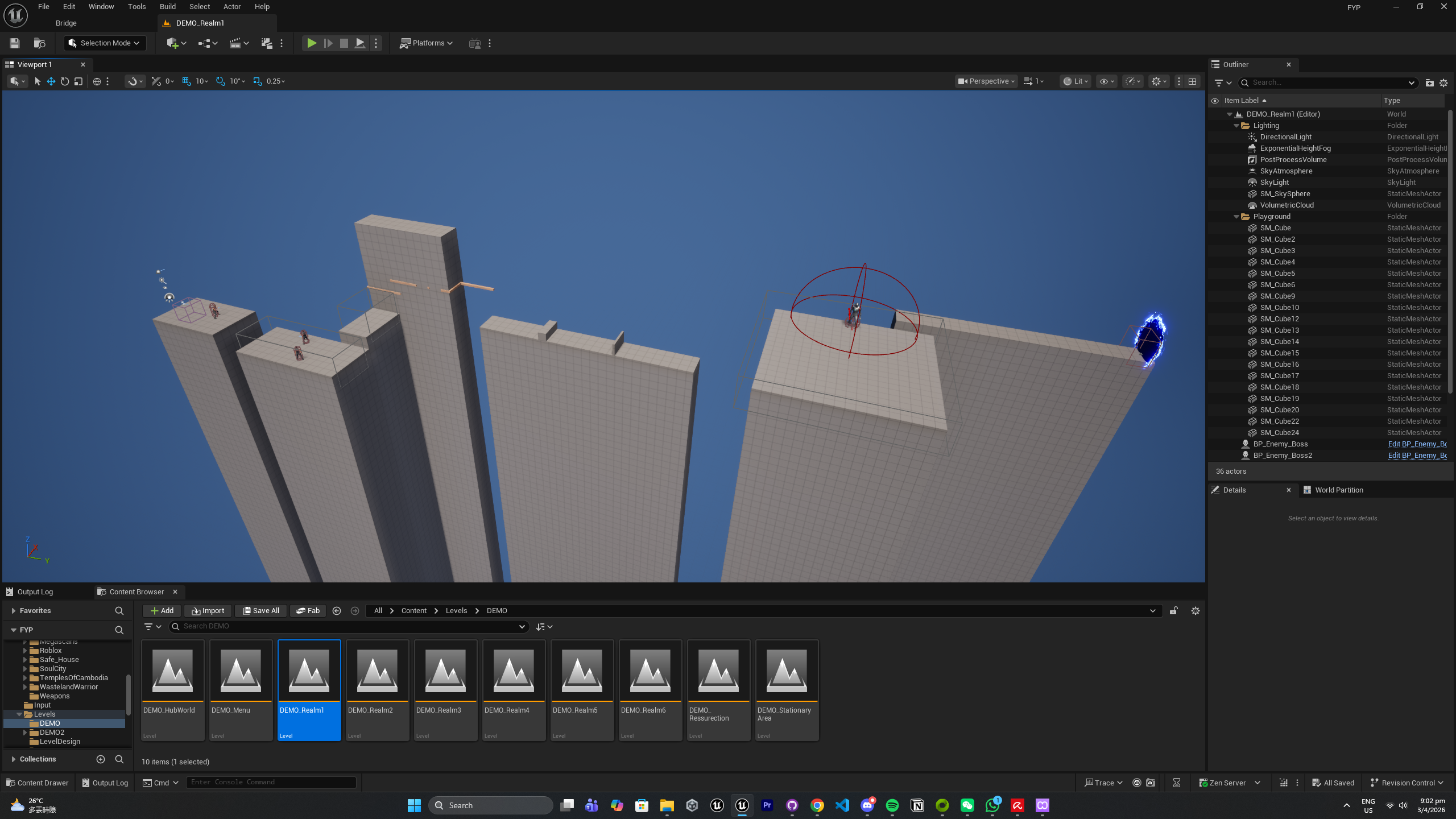Click the green Play button
Viewport: 1456px width, 819px height.
(311, 43)
